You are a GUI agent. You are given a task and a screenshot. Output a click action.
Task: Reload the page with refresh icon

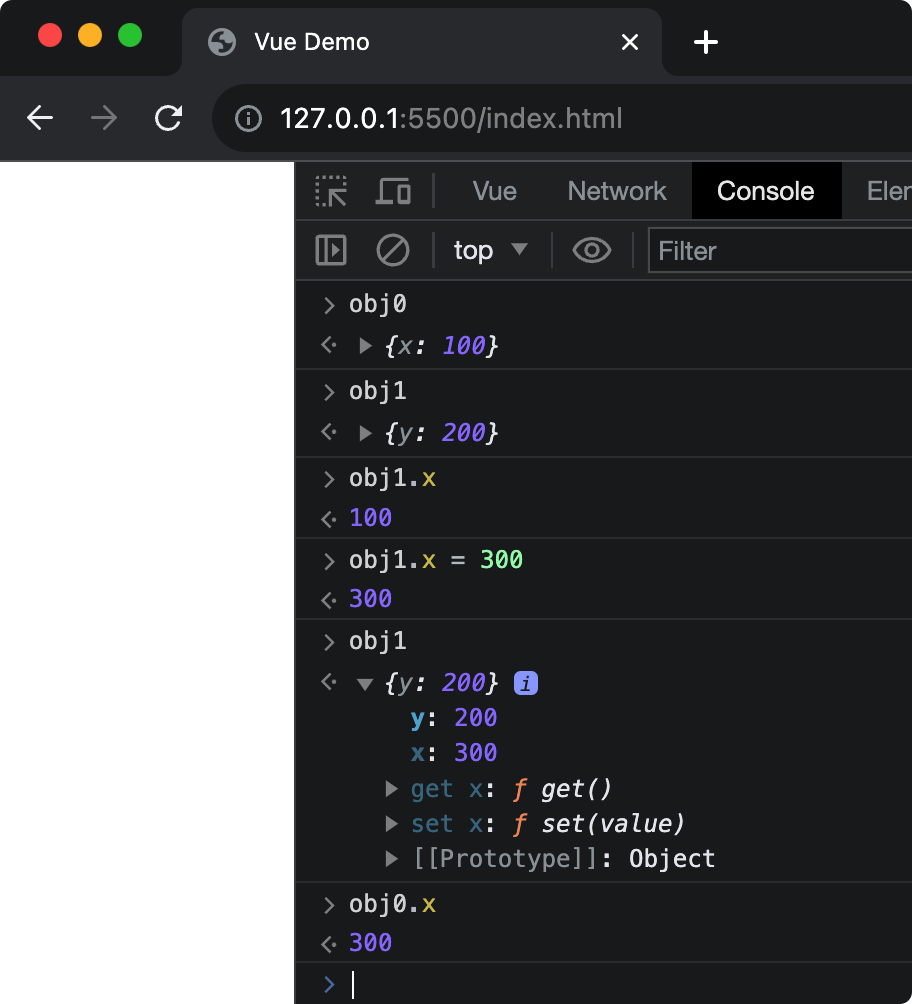168,119
